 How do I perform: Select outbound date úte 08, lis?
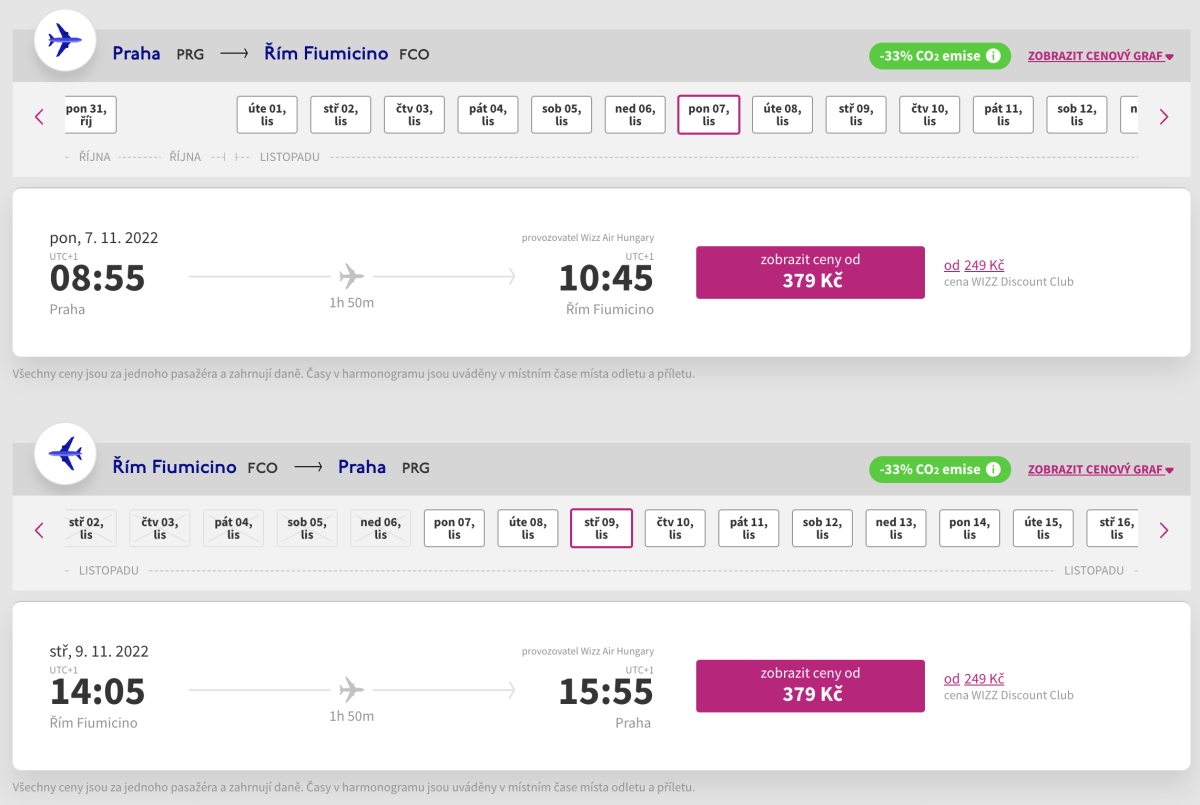[782, 115]
